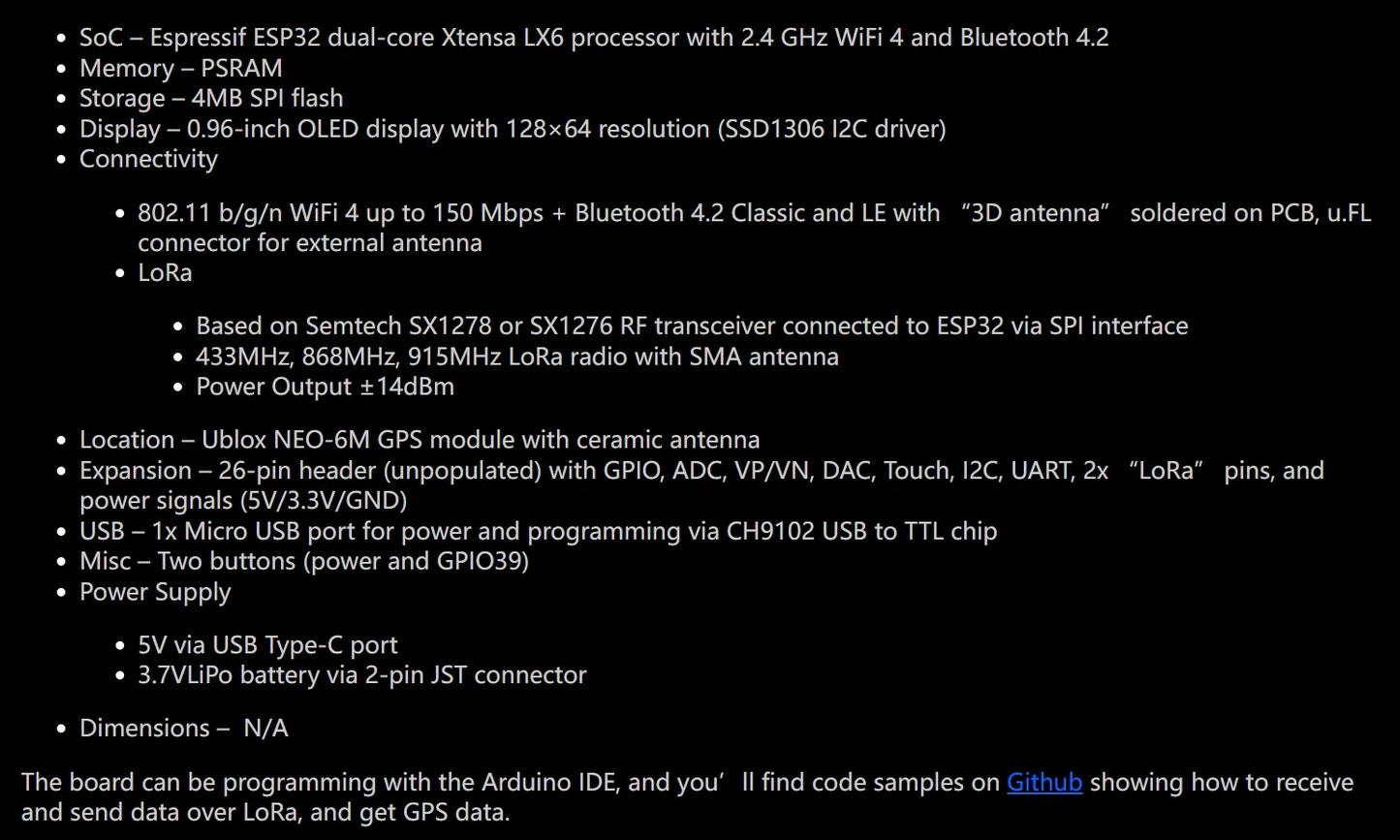This screenshot has width=1400, height=840.
Task: Click the 433MHz, 868MHz, 915MHz radio line
Action: [517, 357]
